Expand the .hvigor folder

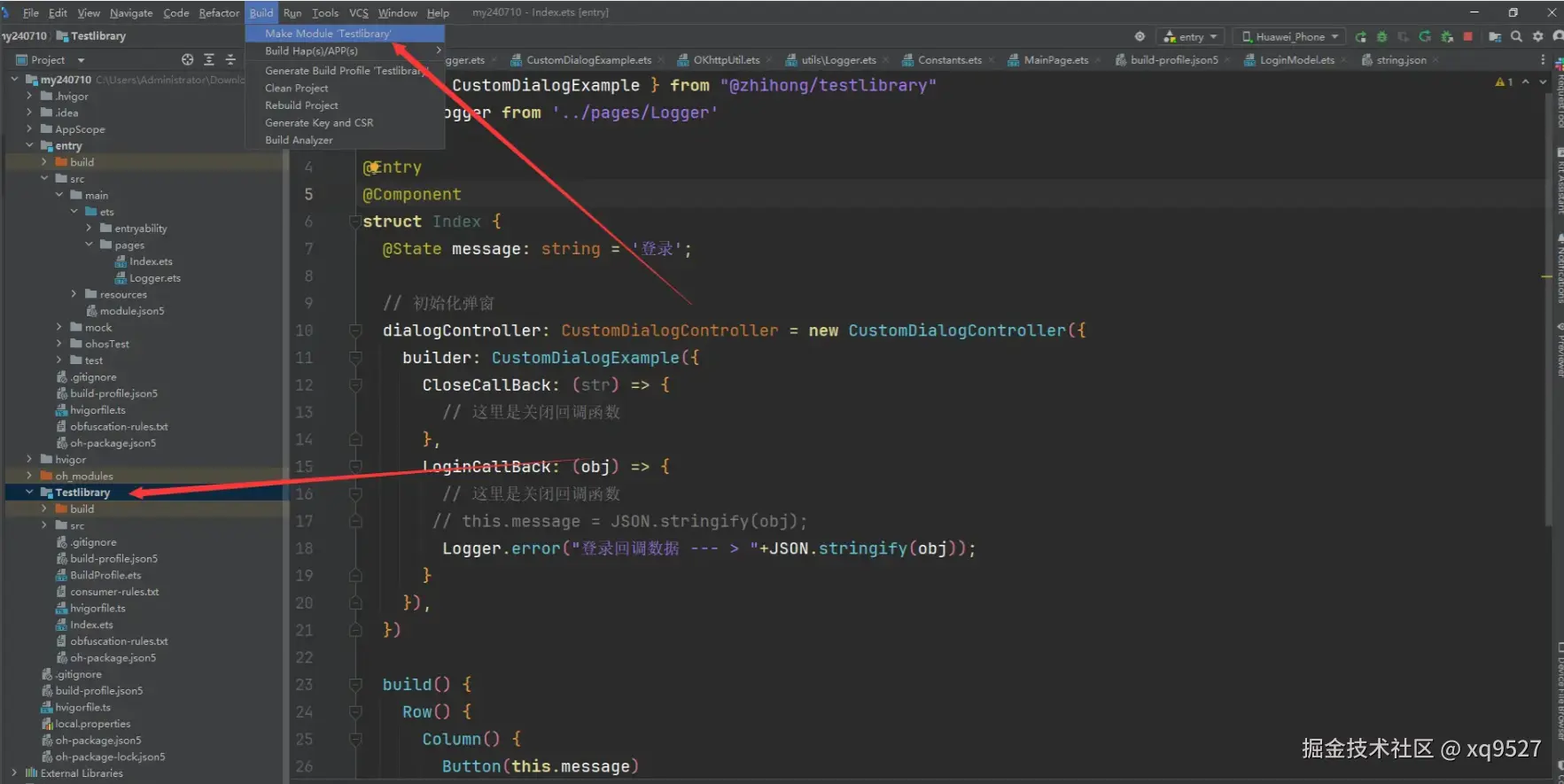tap(29, 96)
